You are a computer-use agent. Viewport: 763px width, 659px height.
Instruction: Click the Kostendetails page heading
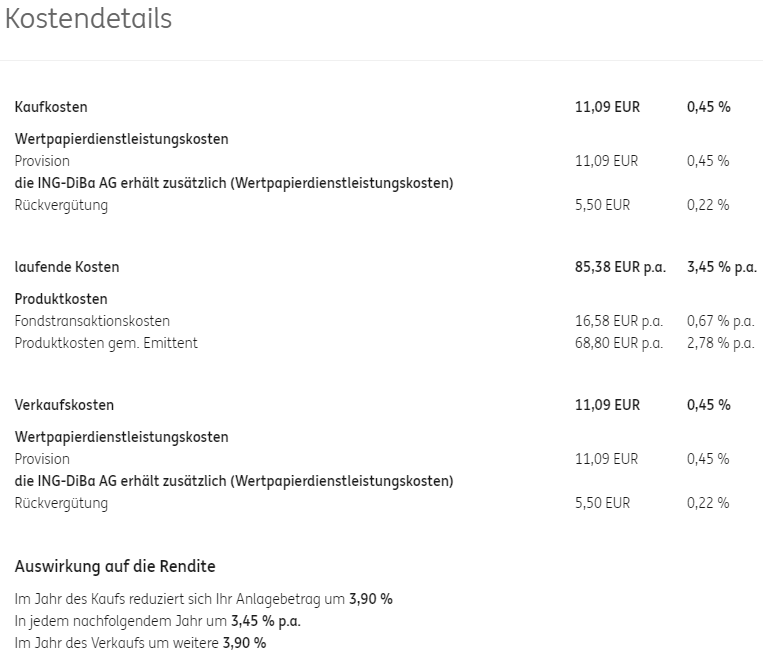click(89, 19)
